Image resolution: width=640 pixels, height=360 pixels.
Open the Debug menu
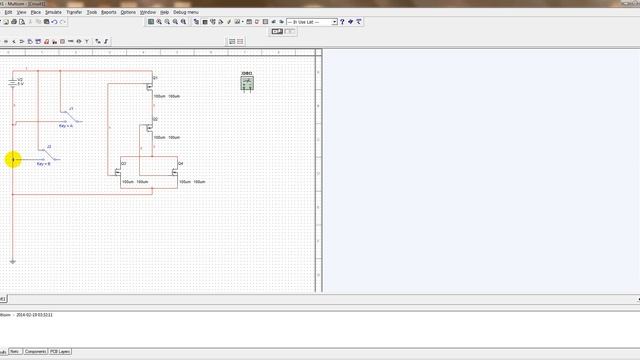(186, 12)
